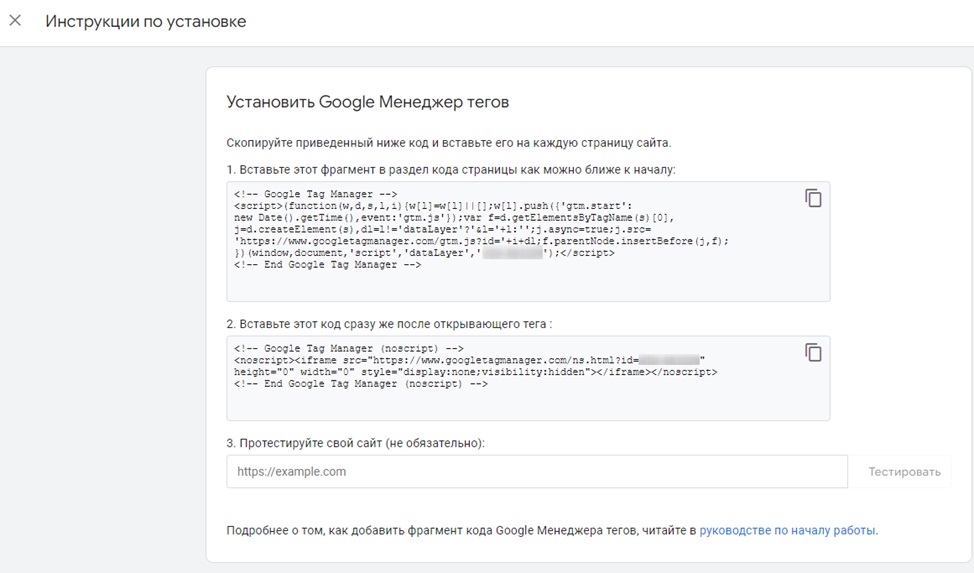Click inside the first script code box

(528, 242)
